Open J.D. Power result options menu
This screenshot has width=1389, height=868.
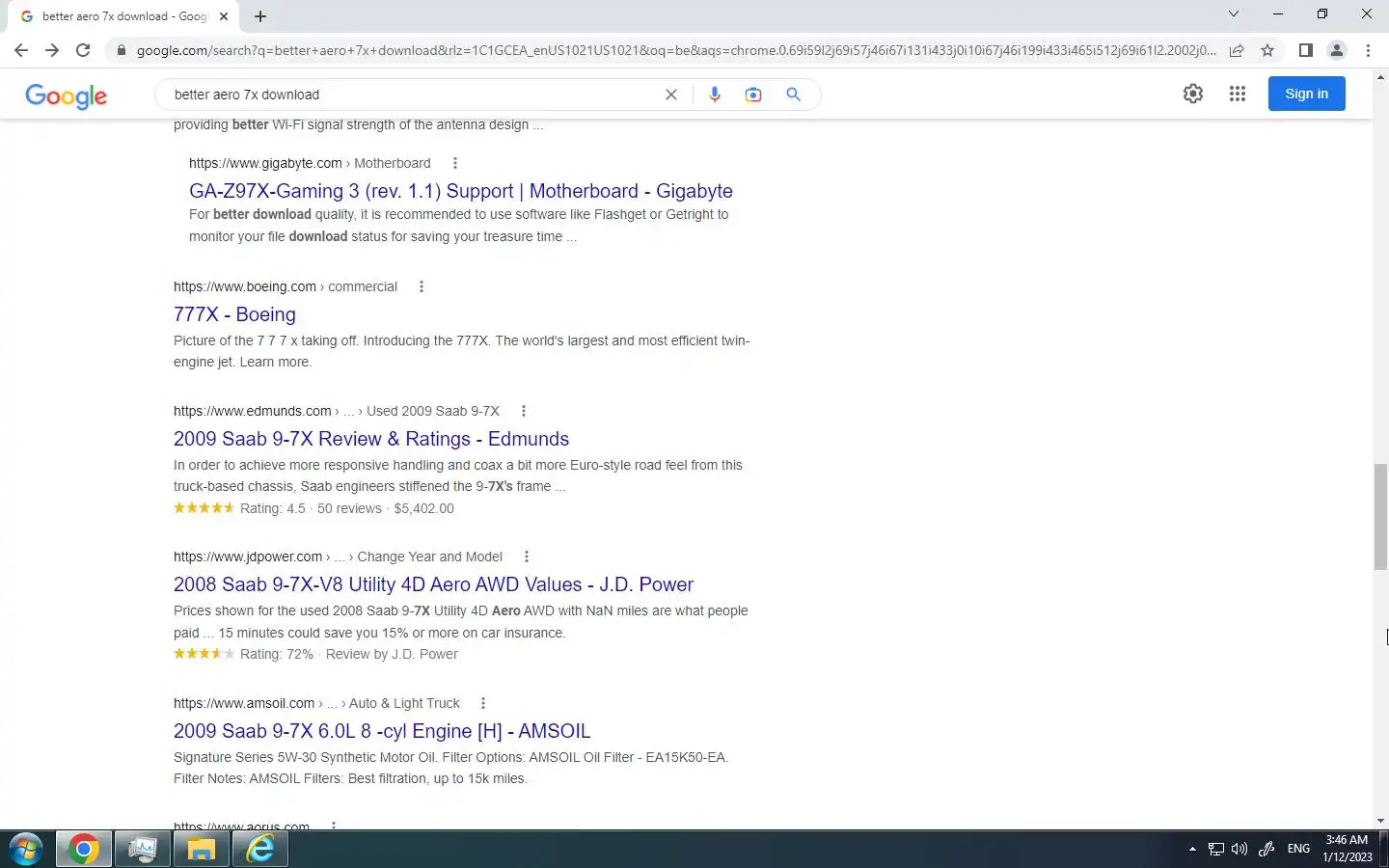click(527, 556)
